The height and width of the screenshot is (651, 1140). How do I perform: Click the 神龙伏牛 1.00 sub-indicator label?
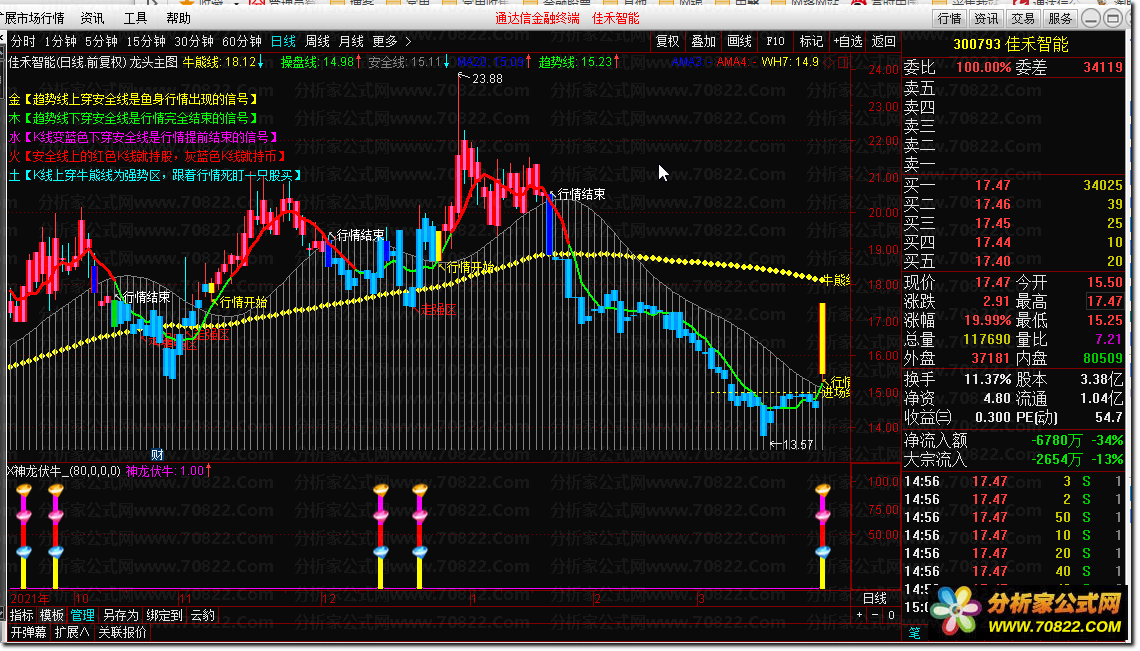168,471
